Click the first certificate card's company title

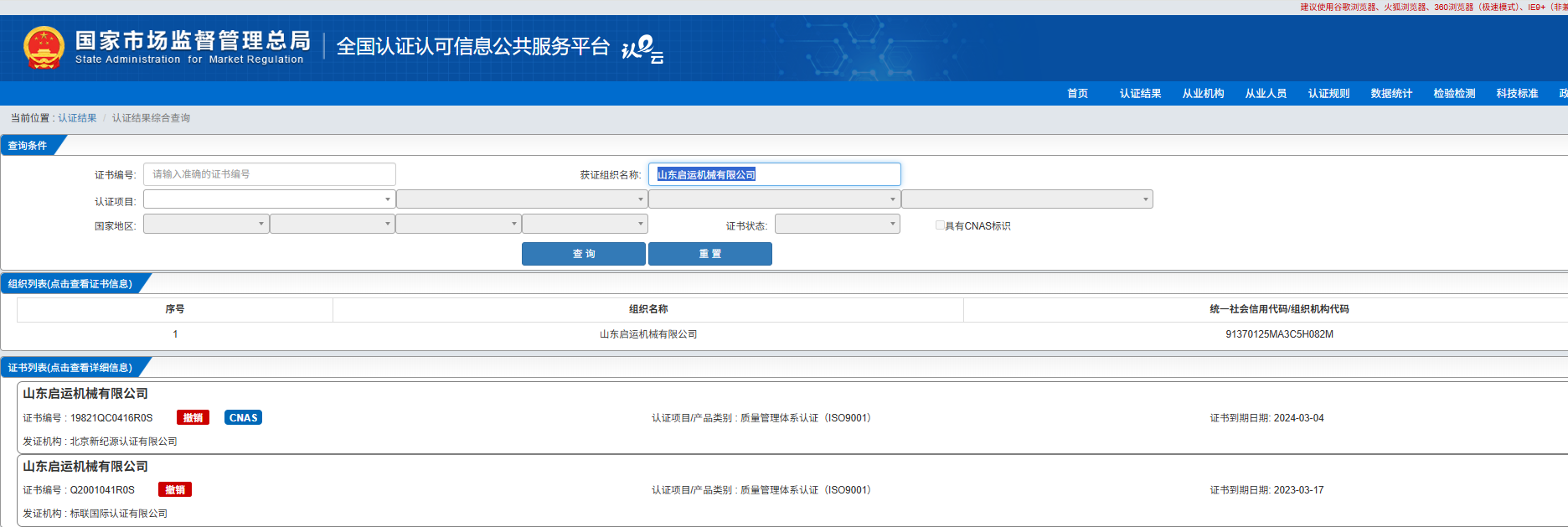point(85,394)
